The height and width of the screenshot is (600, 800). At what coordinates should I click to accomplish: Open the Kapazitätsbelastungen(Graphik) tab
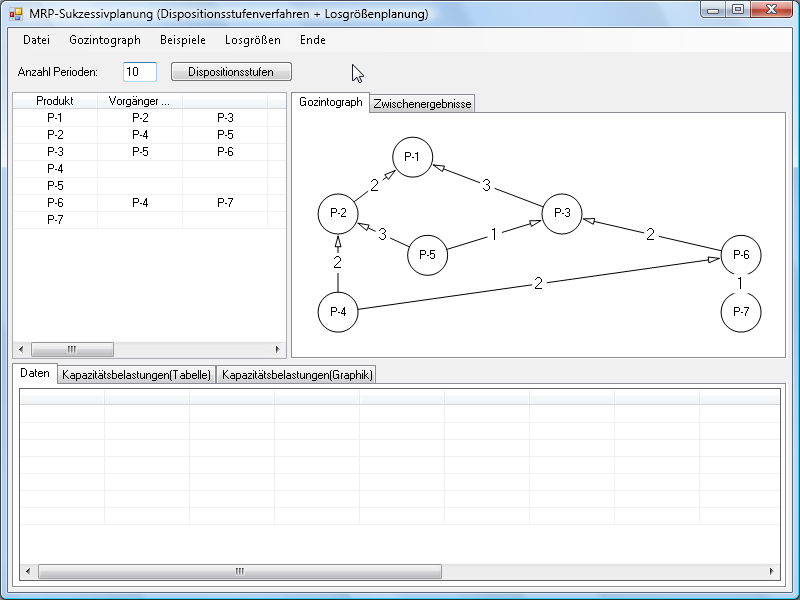[x=297, y=375]
